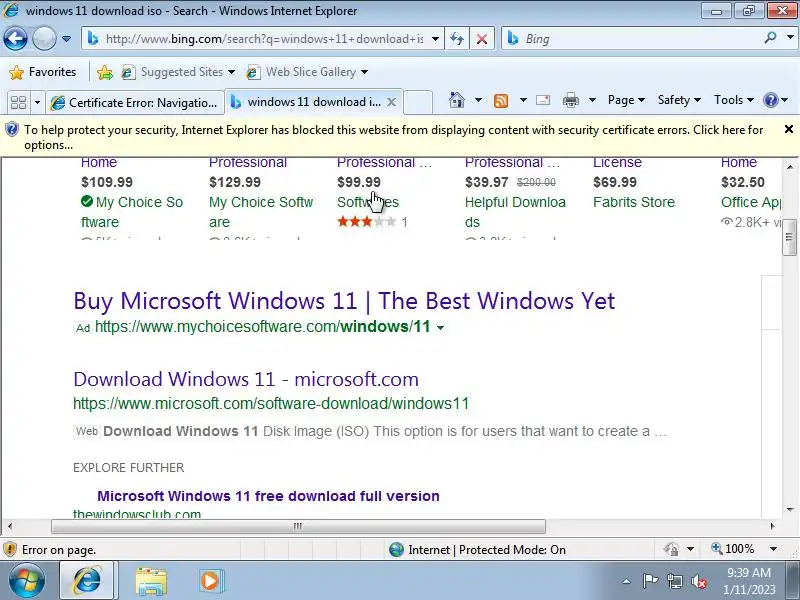Expand the tab list dropdown arrow
The image size is (800, 600).
click(x=37, y=103)
